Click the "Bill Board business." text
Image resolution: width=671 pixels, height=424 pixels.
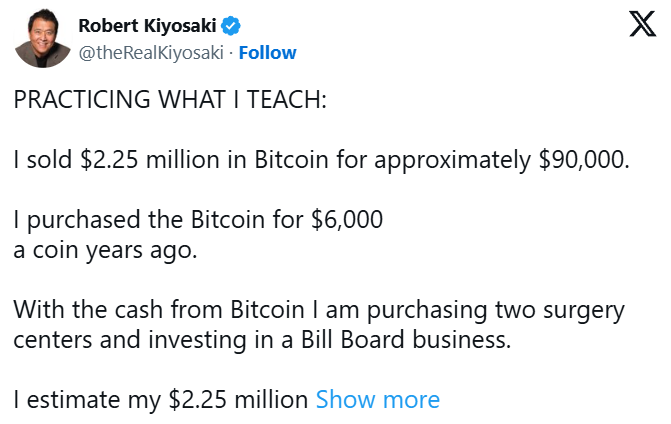[x=408, y=340]
